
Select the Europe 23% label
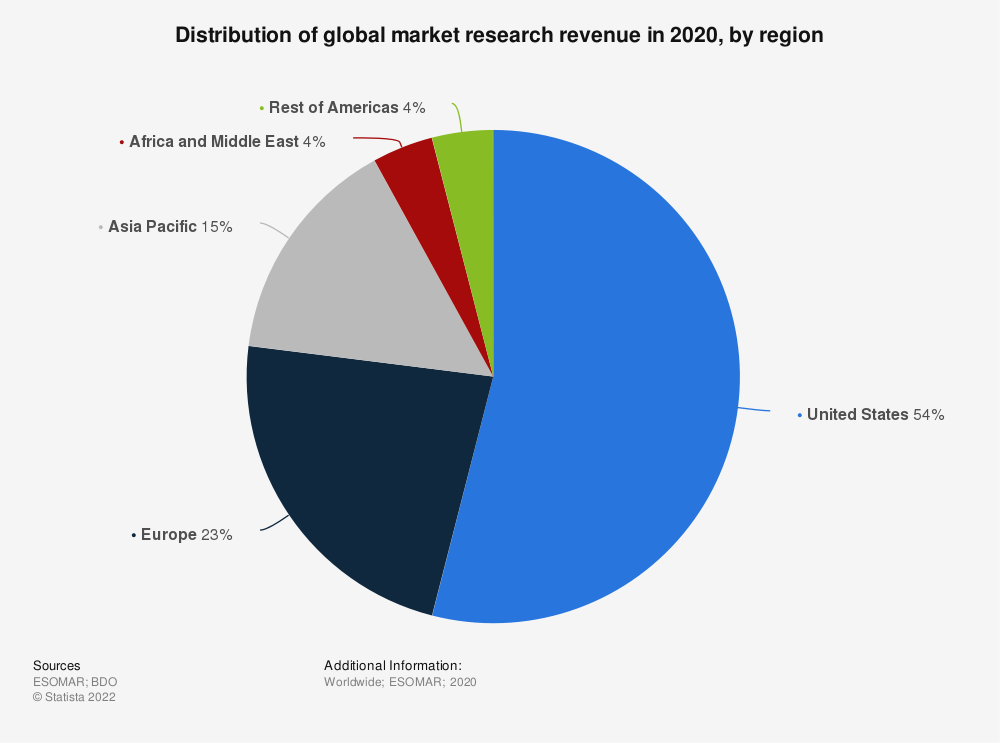click(186, 535)
